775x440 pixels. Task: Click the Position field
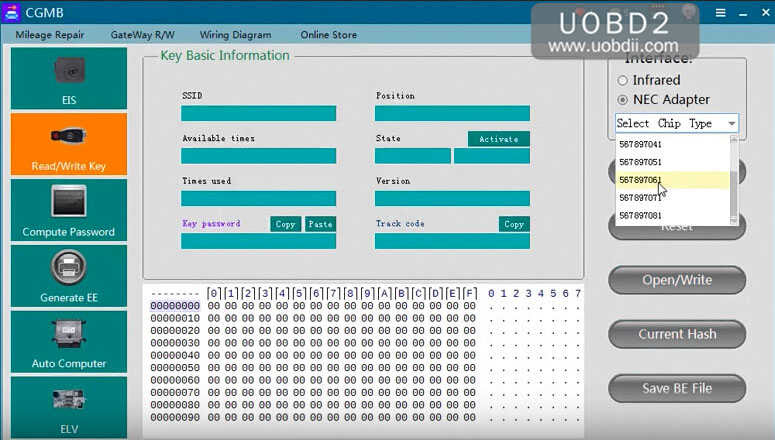tap(452, 113)
